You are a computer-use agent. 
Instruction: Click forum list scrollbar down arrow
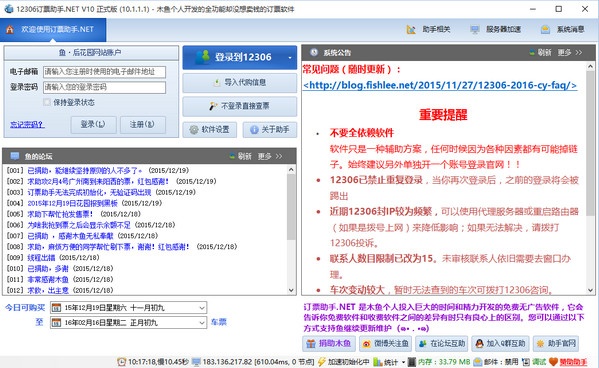[x=291, y=290]
